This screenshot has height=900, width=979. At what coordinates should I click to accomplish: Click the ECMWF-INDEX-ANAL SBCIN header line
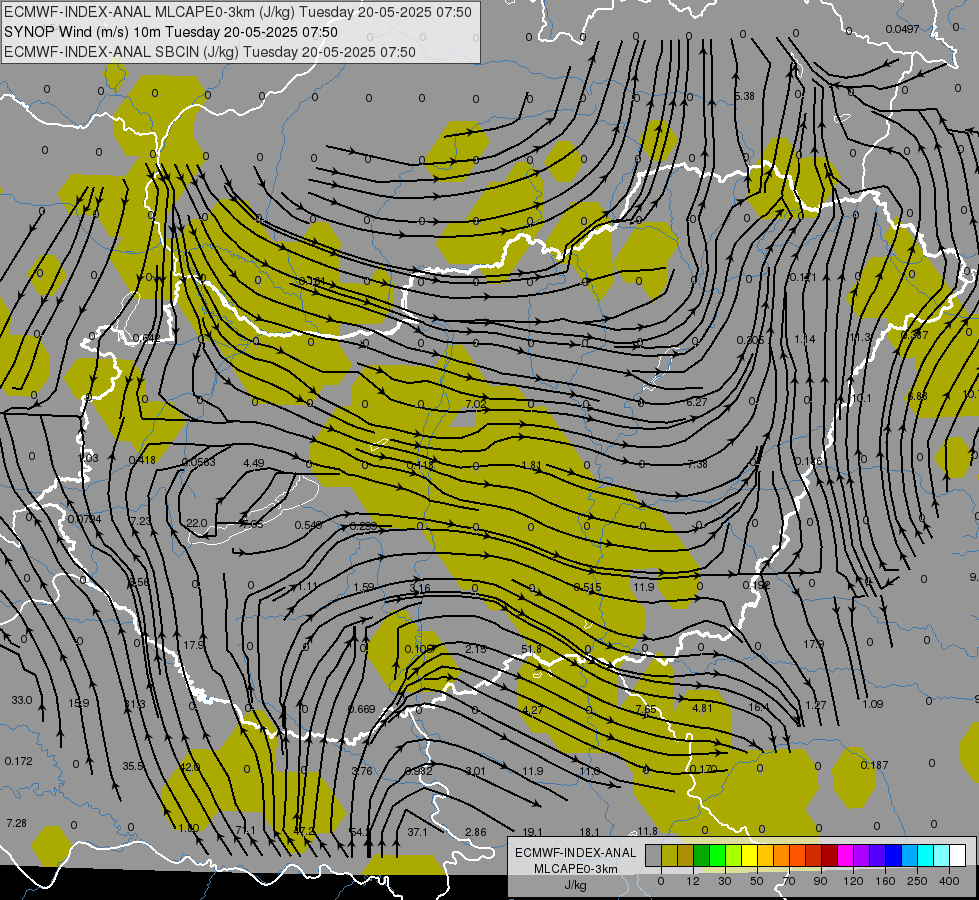pos(210,52)
